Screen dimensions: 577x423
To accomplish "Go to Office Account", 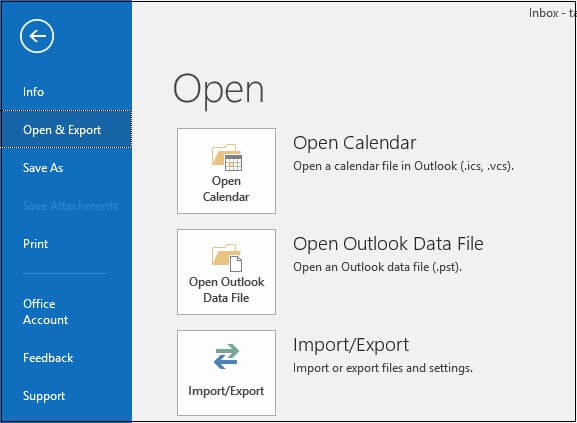I will [x=46, y=312].
